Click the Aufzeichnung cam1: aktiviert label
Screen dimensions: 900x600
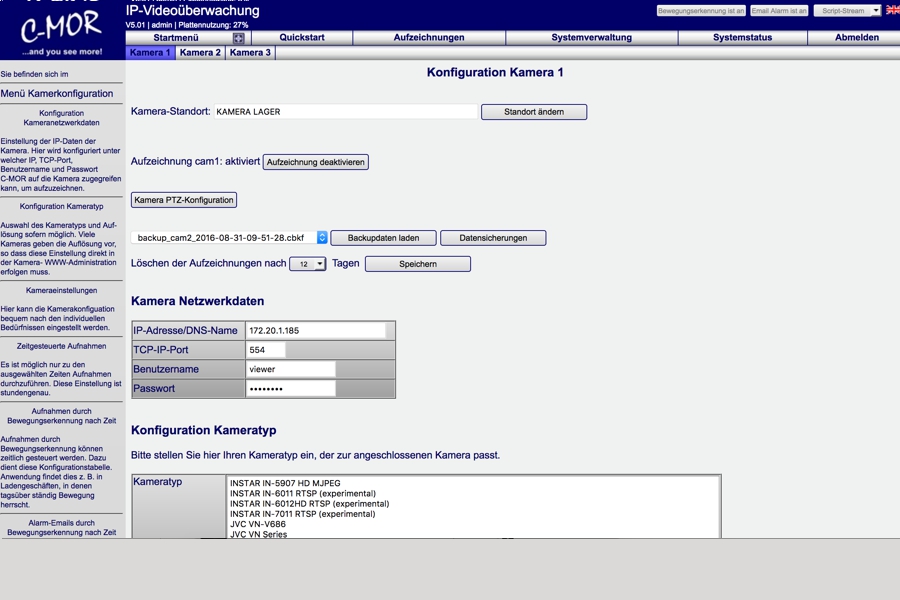(x=195, y=161)
